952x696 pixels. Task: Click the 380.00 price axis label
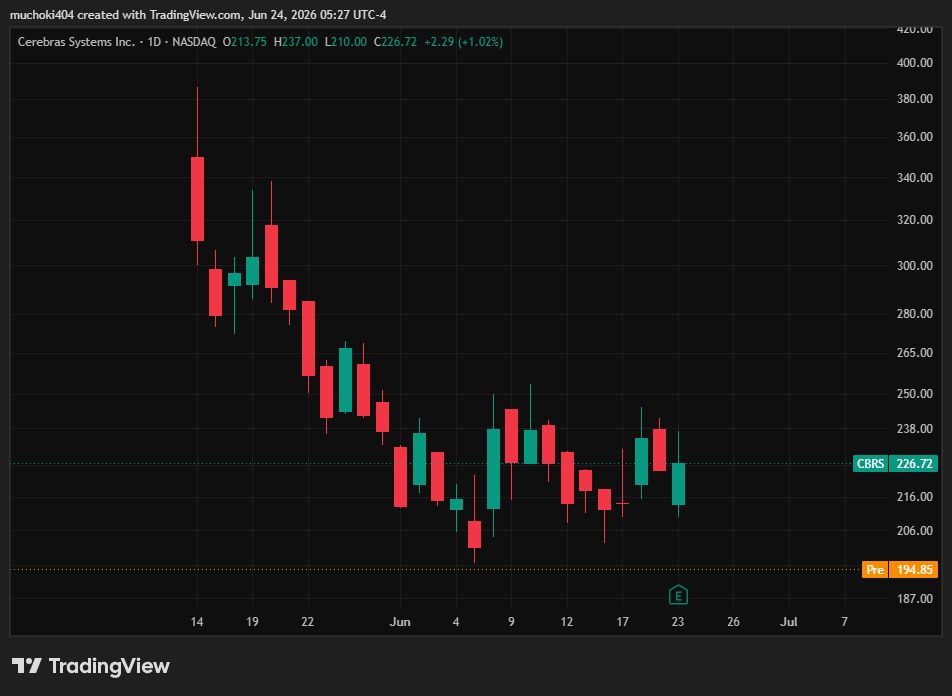click(914, 98)
